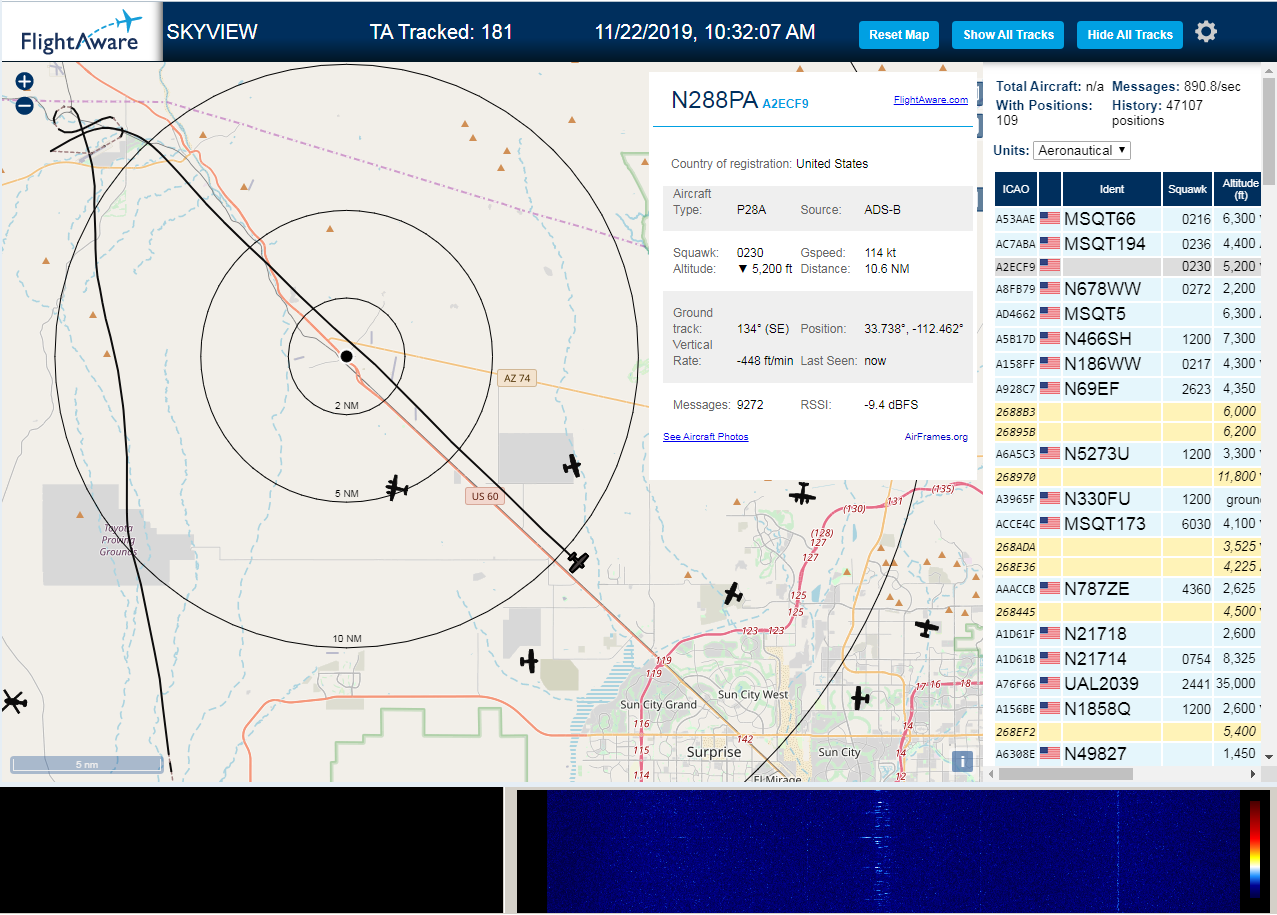Select the MSQT5 table row
The width and height of the screenshot is (1277, 915).
pyautogui.click(x=1128, y=314)
